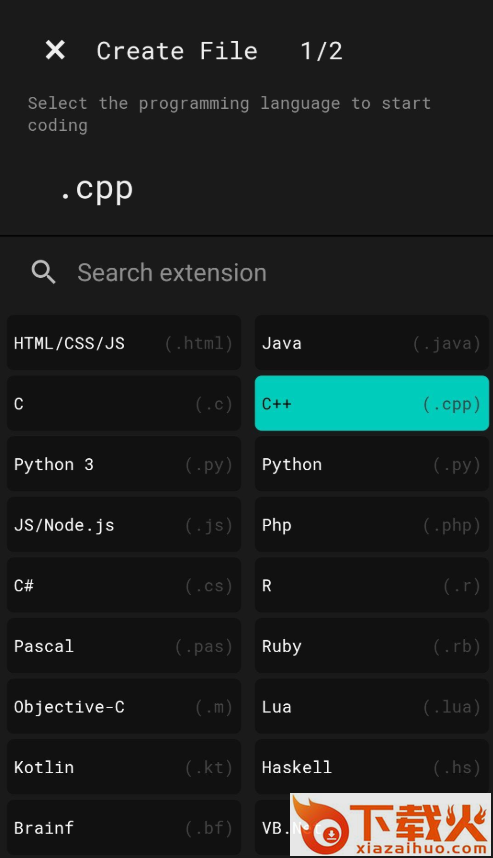Choose Python 3 language tile

[x=124, y=464]
